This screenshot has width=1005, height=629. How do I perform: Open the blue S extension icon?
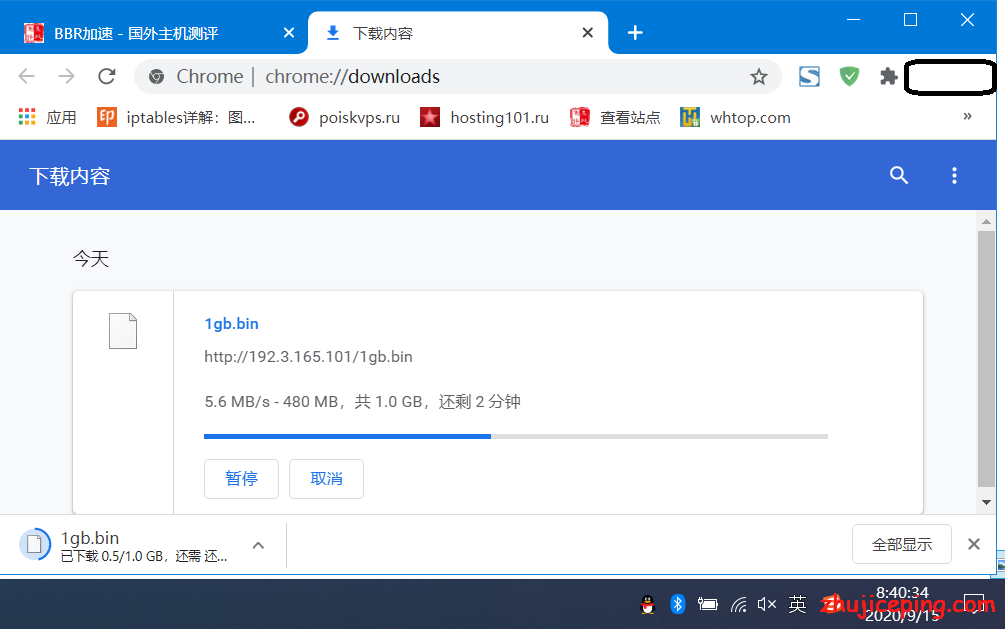(809, 76)
